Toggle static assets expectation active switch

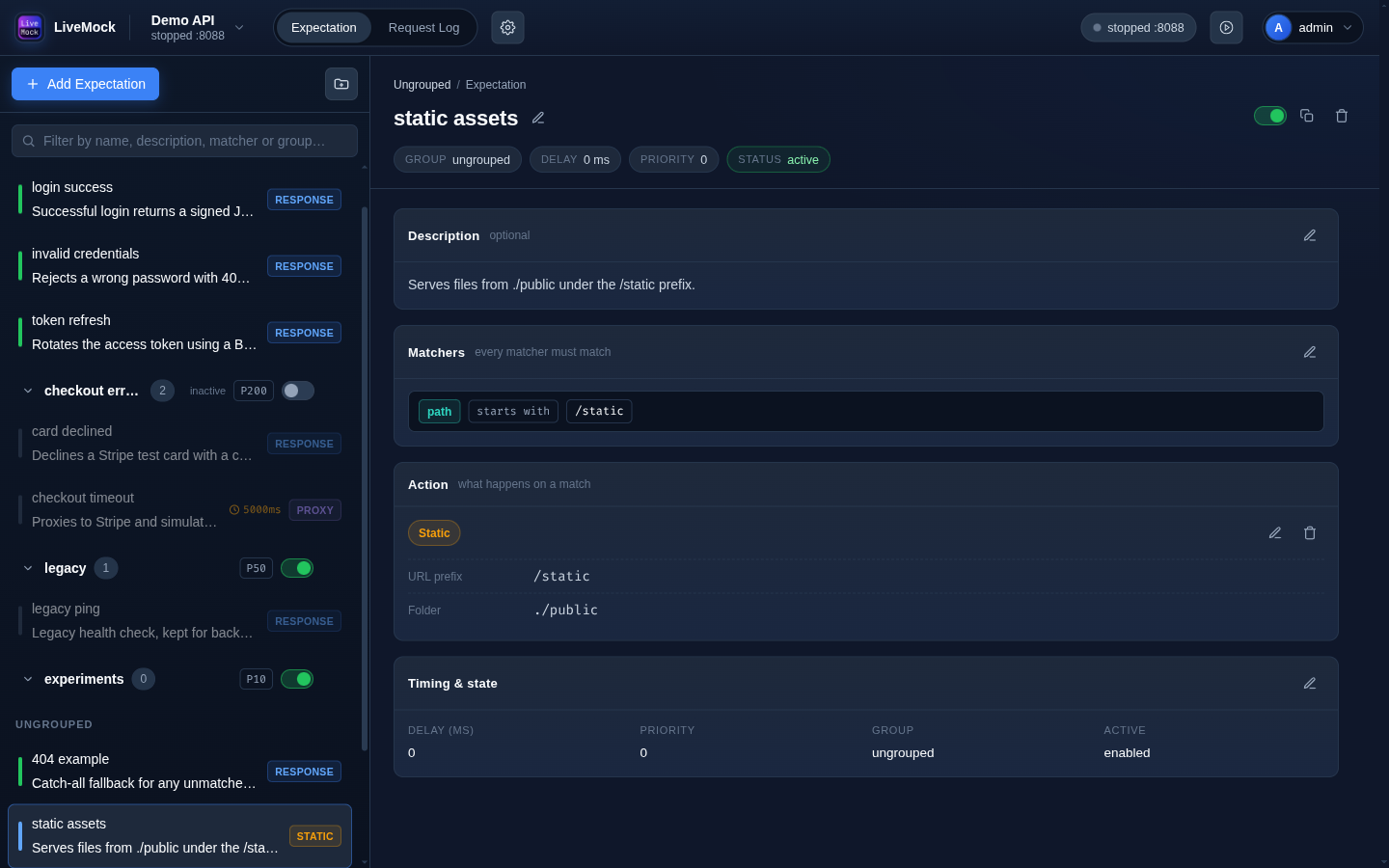coord(1270,116)
